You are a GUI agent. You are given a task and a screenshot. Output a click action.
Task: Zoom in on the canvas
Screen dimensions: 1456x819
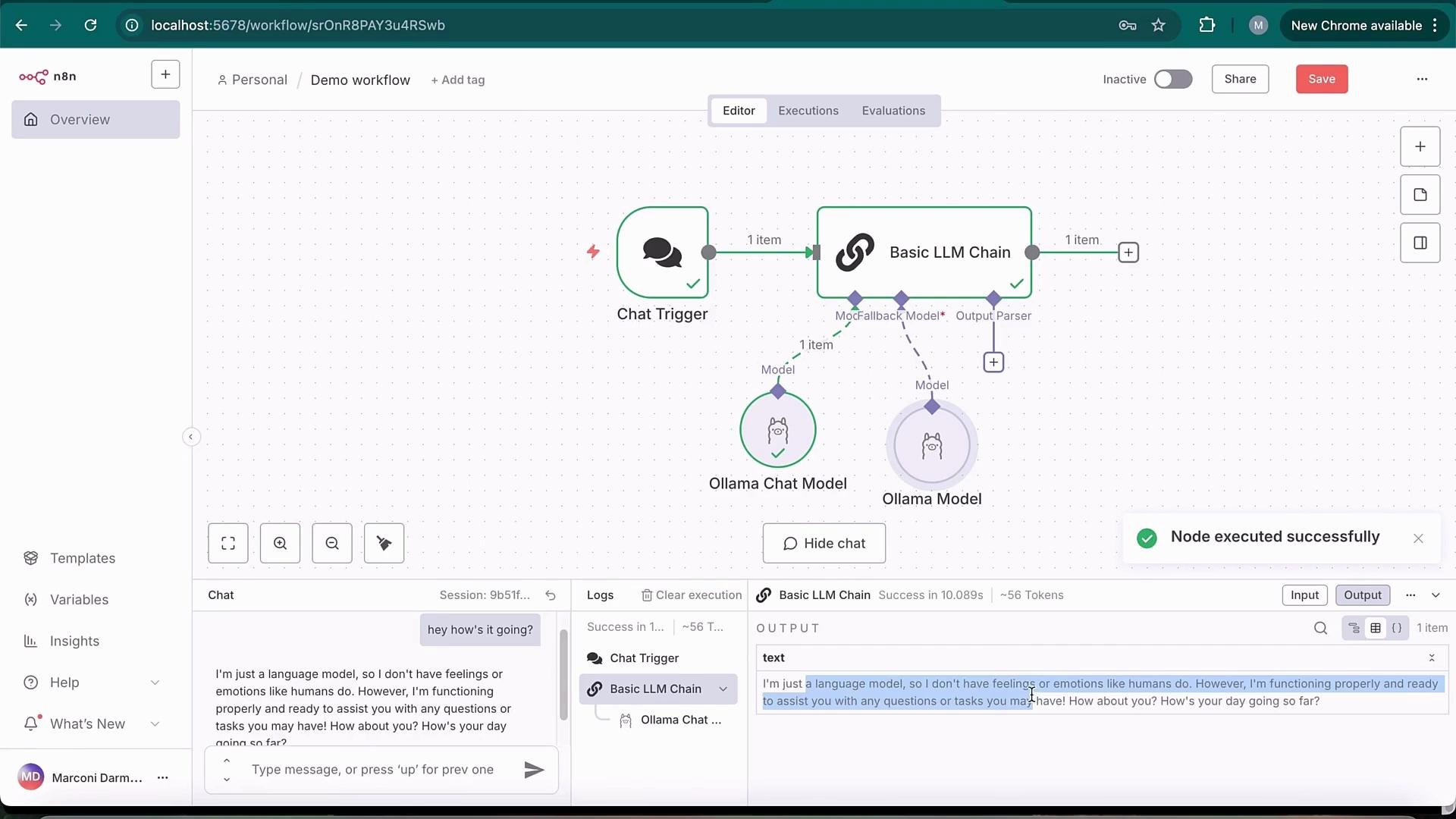coord(280,543)
